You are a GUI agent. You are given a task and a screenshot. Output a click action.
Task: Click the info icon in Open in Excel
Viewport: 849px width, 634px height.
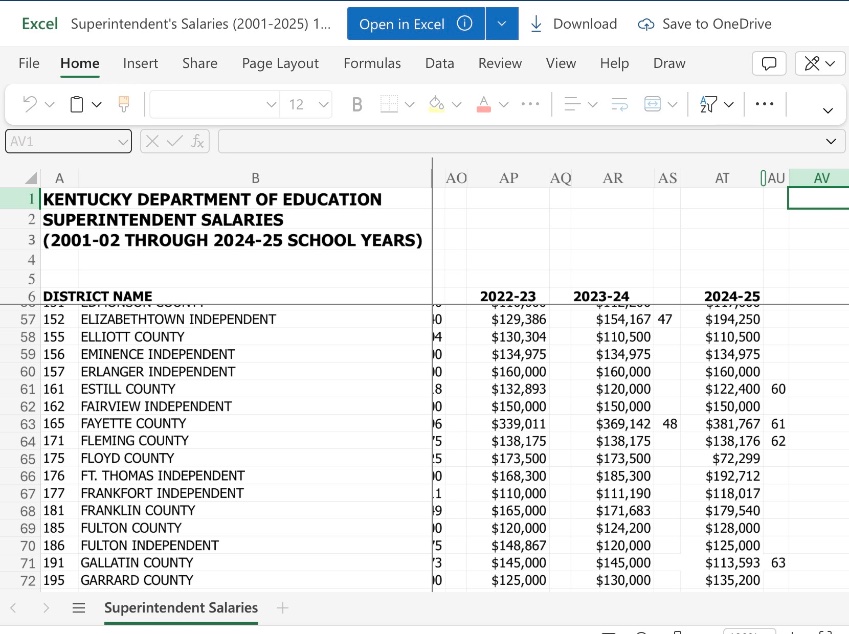[x=464, y=23]
